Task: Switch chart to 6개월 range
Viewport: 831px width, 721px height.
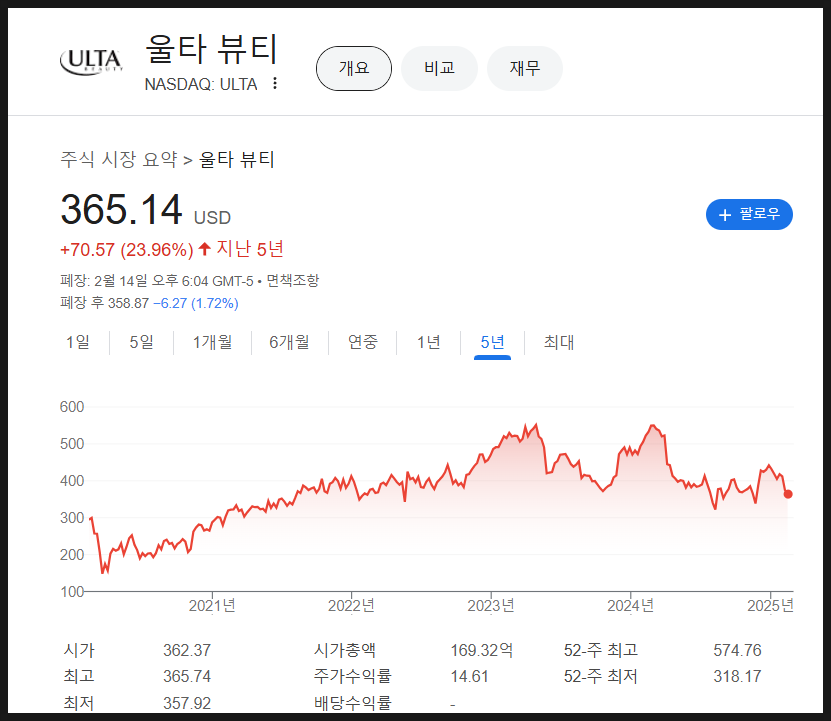Action: point(289,342)
